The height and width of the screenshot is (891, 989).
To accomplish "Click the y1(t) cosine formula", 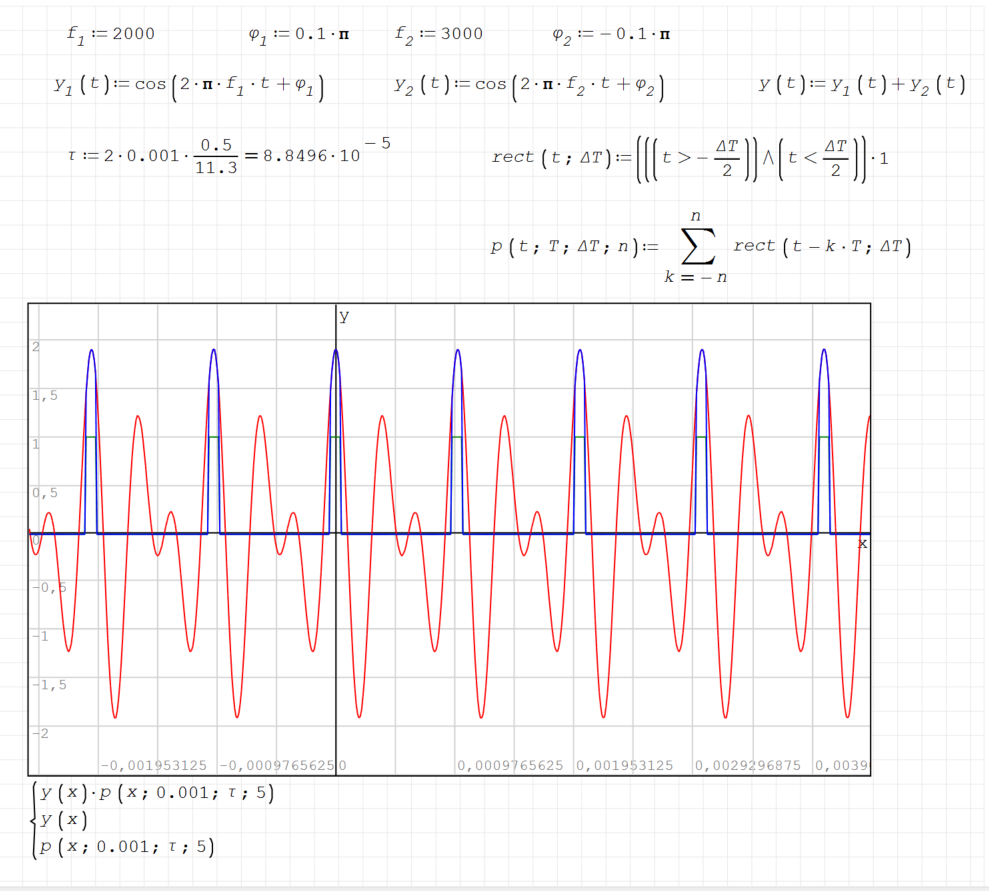I will pyautogui.click(x=192, y=85).
